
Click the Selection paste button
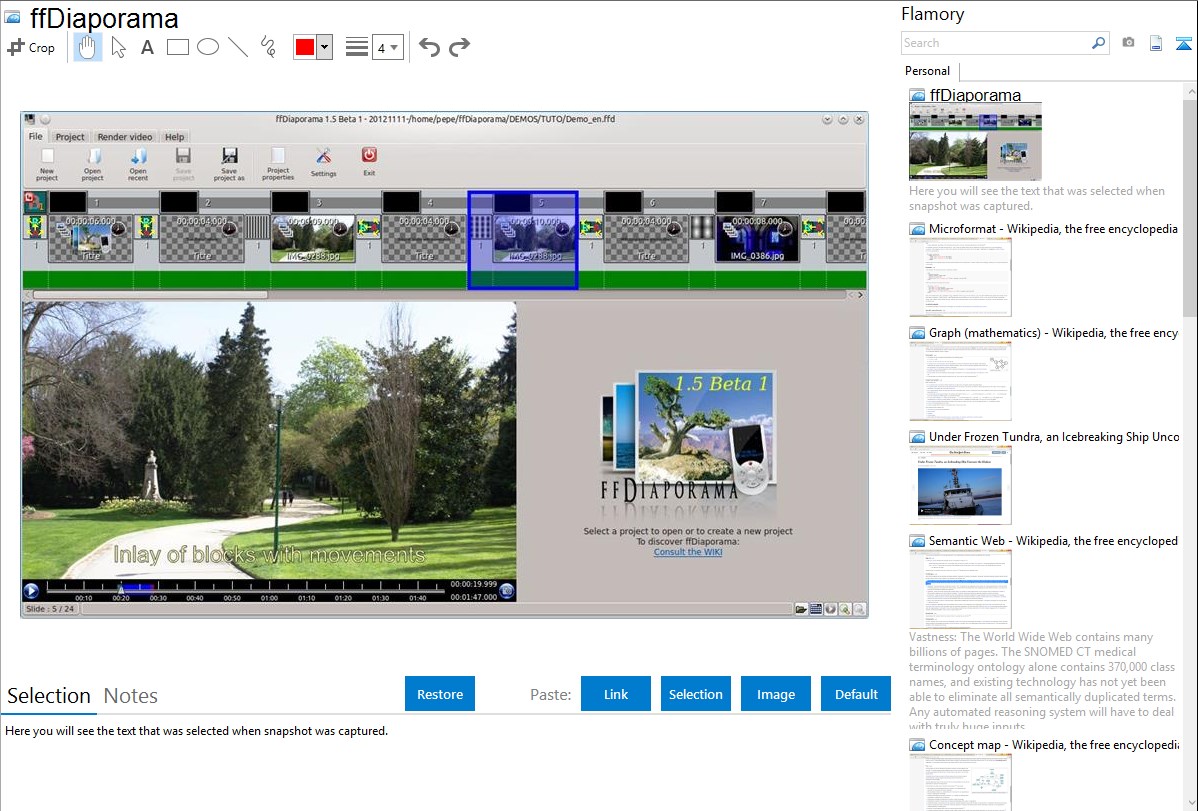(695, 694)
